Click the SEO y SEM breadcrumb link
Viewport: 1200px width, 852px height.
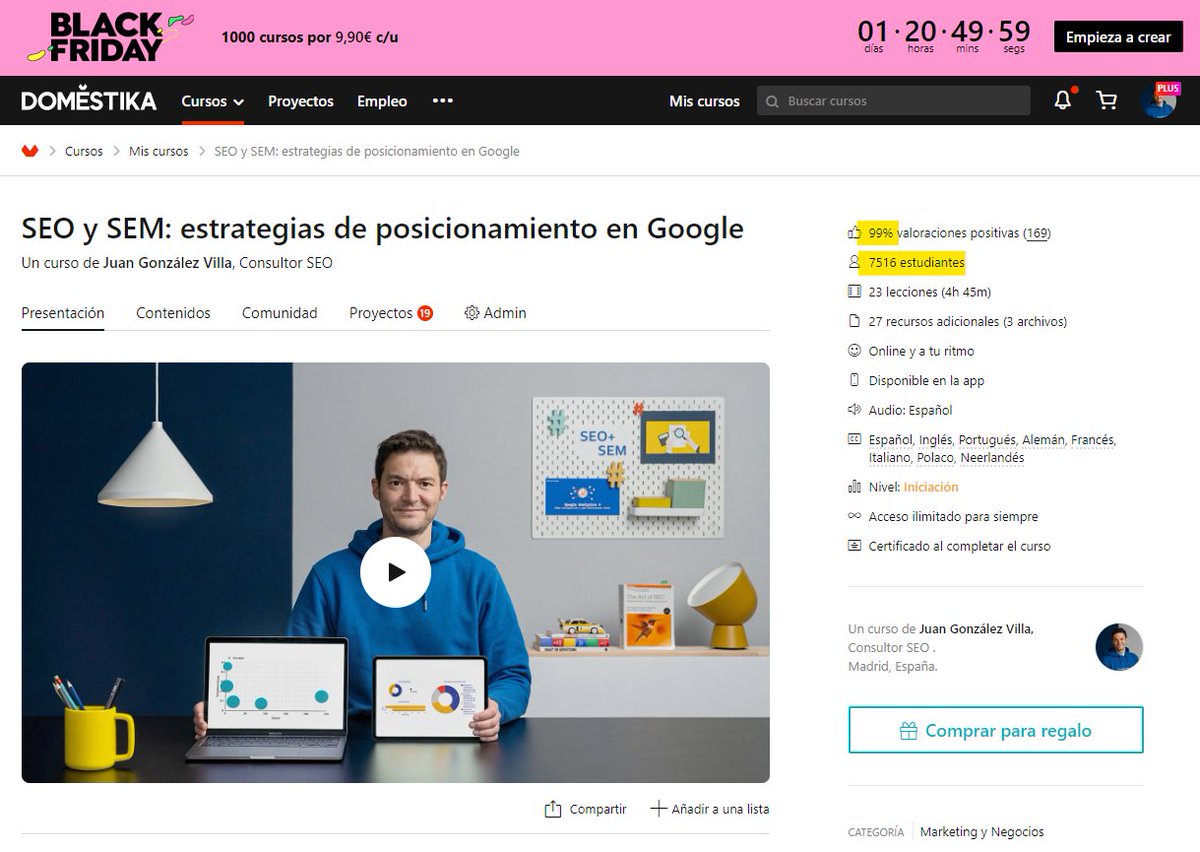tap(367, 151)
